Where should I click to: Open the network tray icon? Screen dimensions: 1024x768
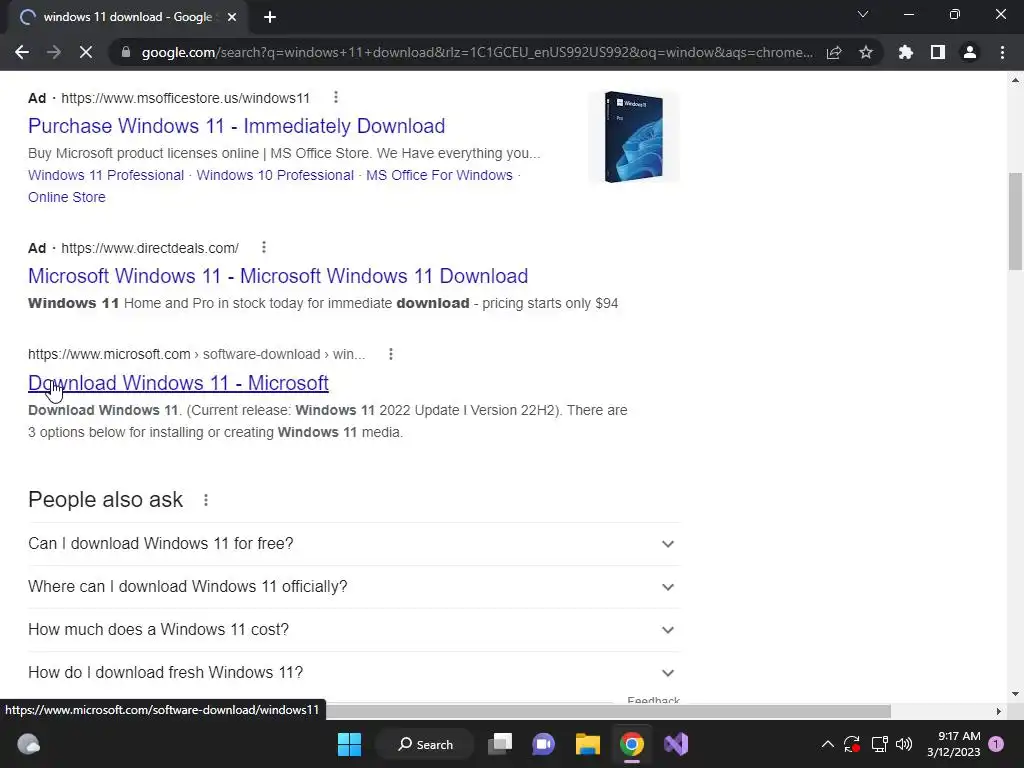[x=879, y=744]
